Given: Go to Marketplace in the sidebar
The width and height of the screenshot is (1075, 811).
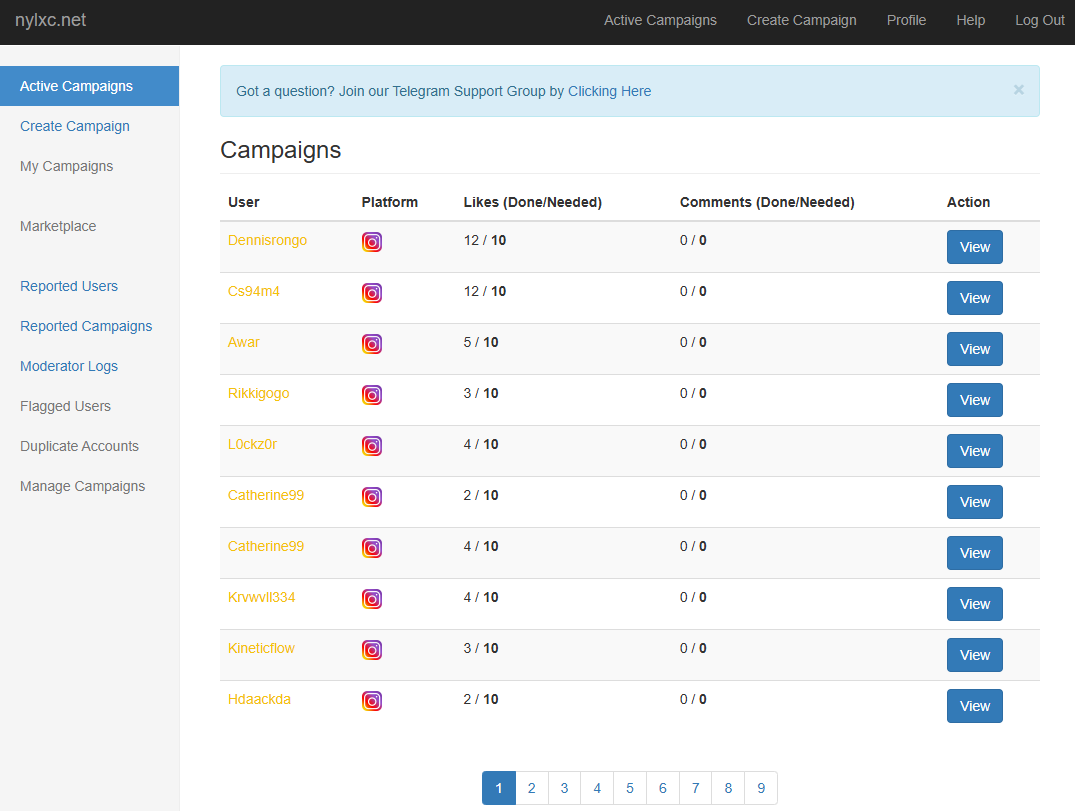Looking at the screenshot, I should point(58,226).
